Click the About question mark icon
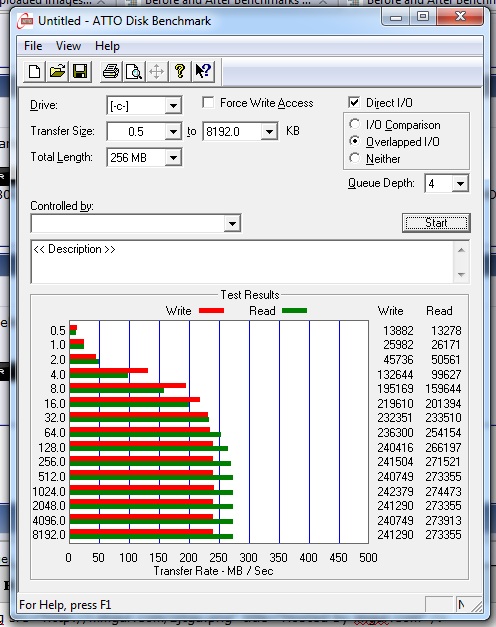This screenshot has width=496, height=627. pyautogui.click(x=180, y=72)
